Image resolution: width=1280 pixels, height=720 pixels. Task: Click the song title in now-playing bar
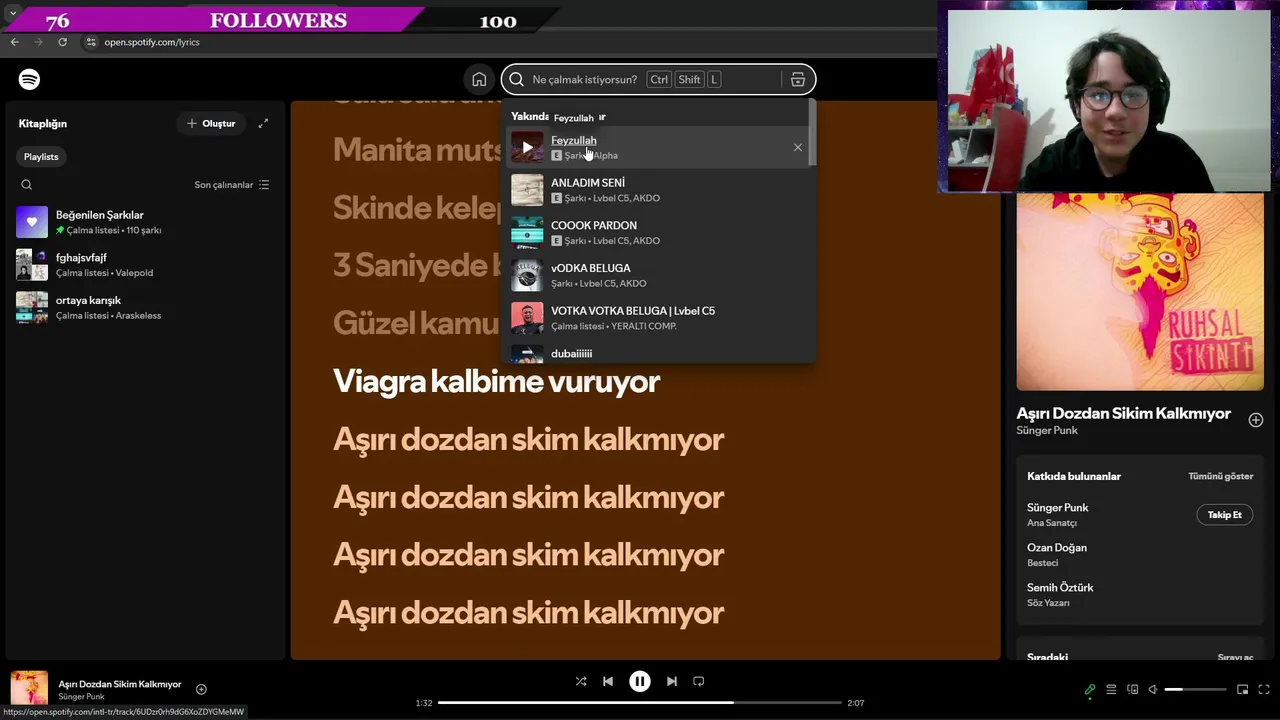coord(120,684)
